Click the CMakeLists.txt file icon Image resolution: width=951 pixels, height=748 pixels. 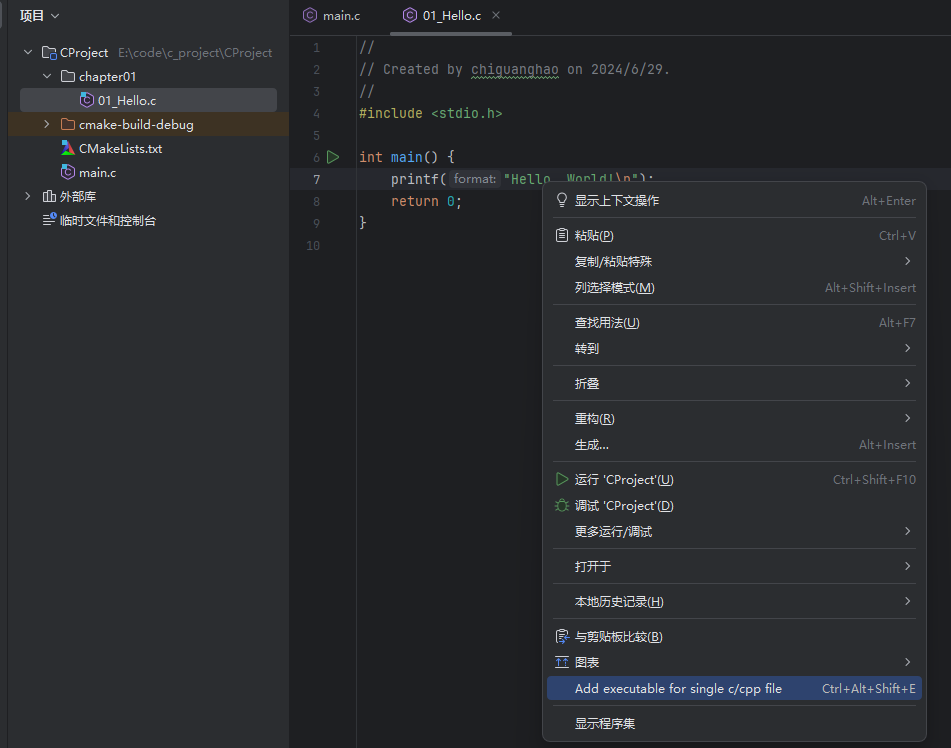point(68,149)
